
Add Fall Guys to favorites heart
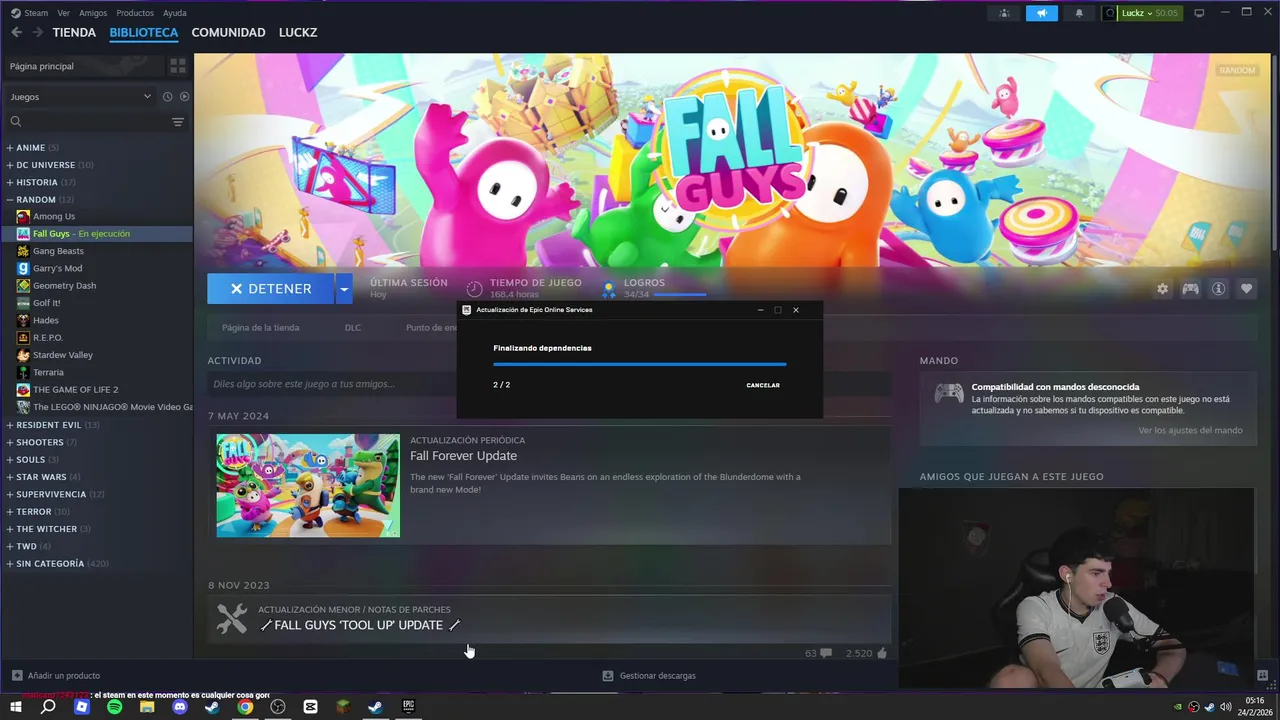(x=1246, y=289)
